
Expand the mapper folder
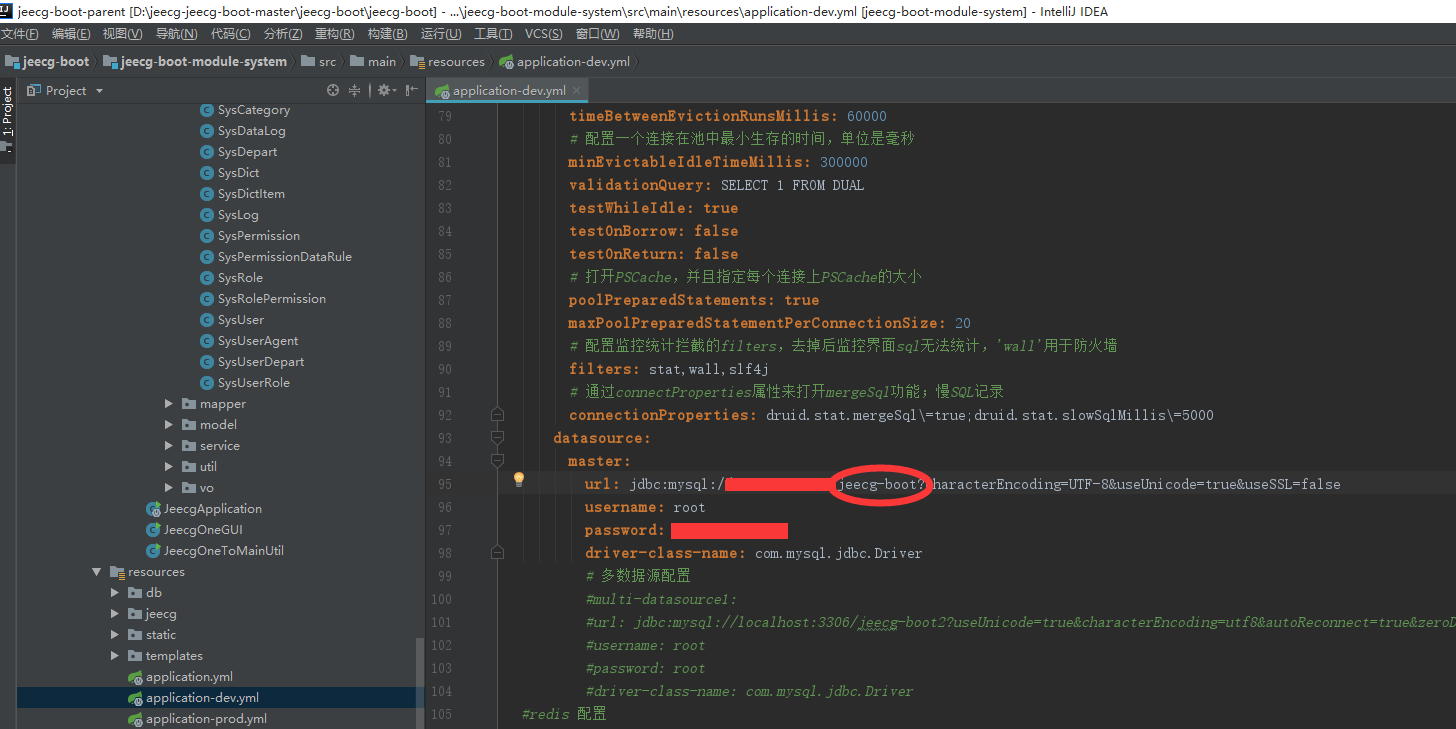(168, 403)
